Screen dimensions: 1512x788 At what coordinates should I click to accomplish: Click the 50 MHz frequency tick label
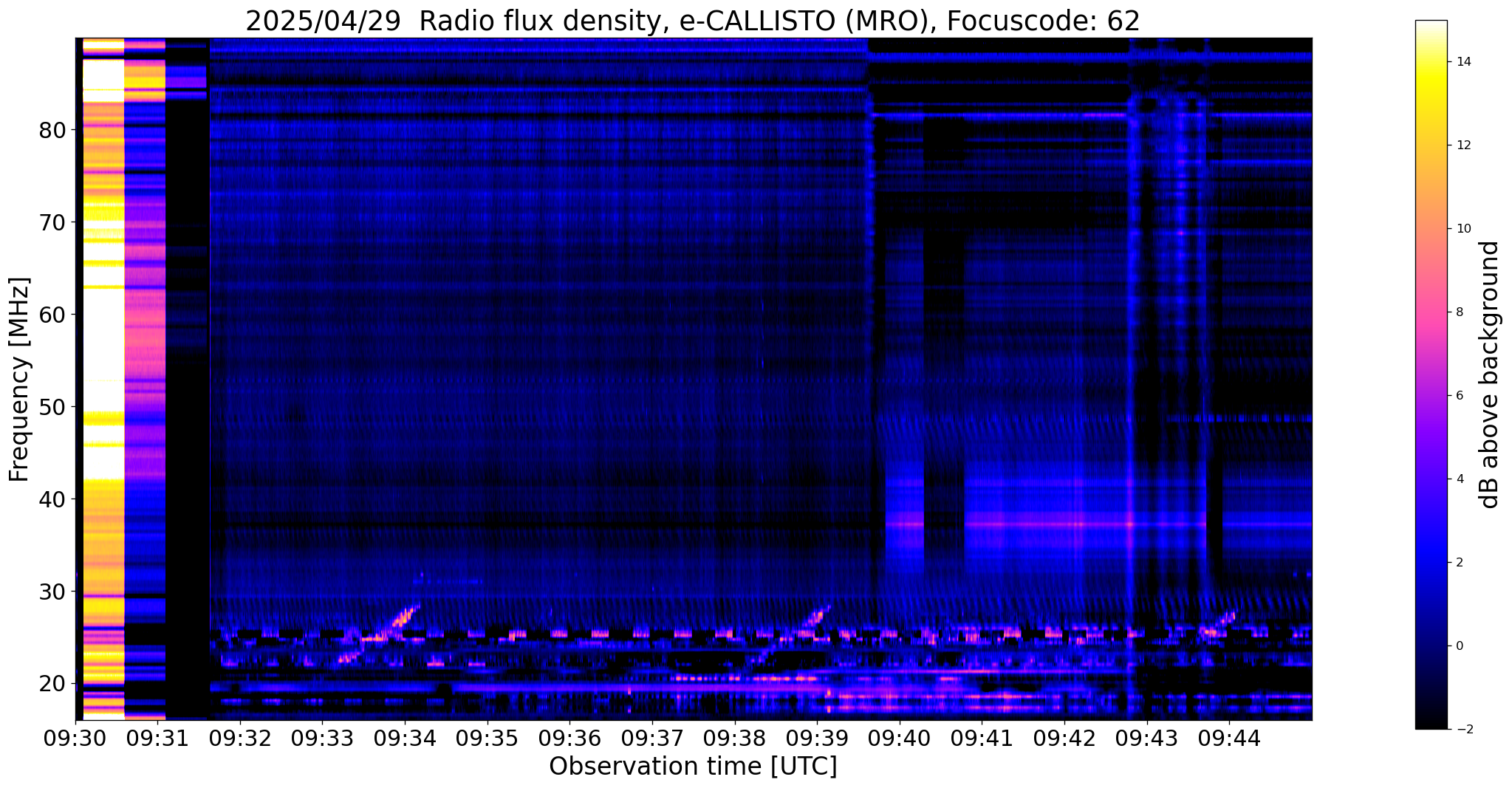pos(52,407)
